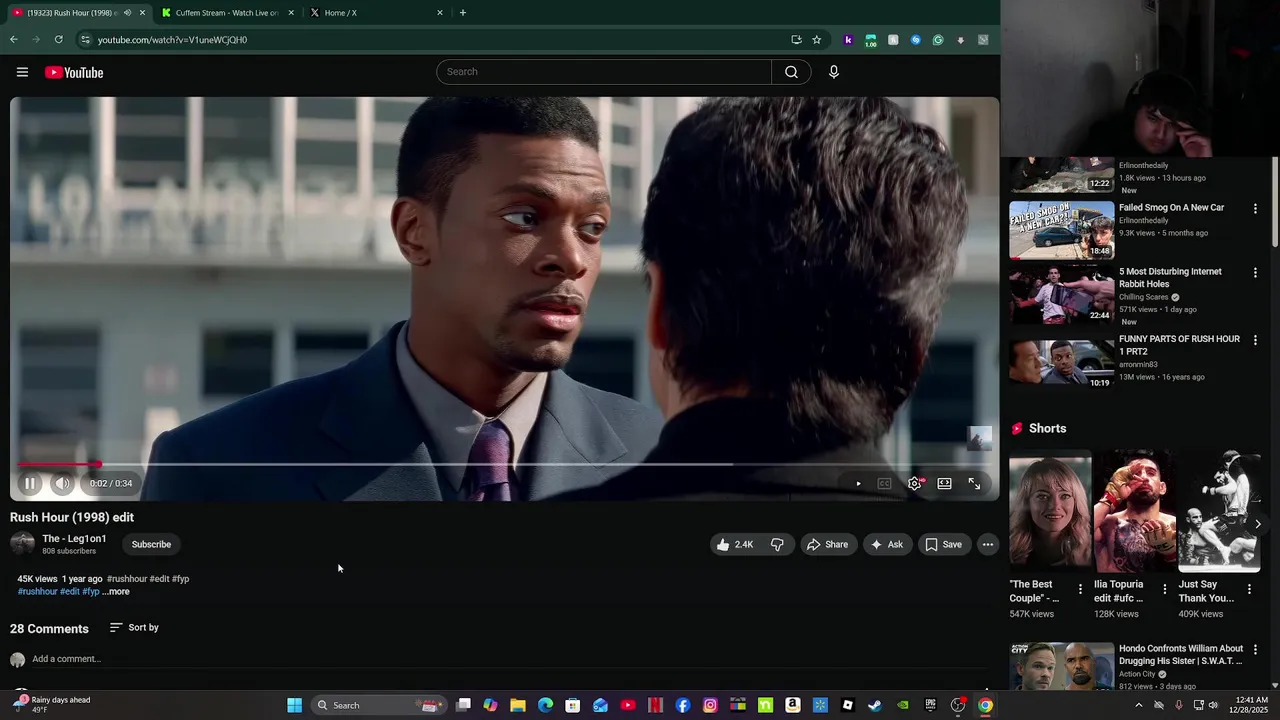Screen dimensions: 1280x720
Task: Enter fullscreen video mode
Action: pyautogui.click(x=974, y=484)
